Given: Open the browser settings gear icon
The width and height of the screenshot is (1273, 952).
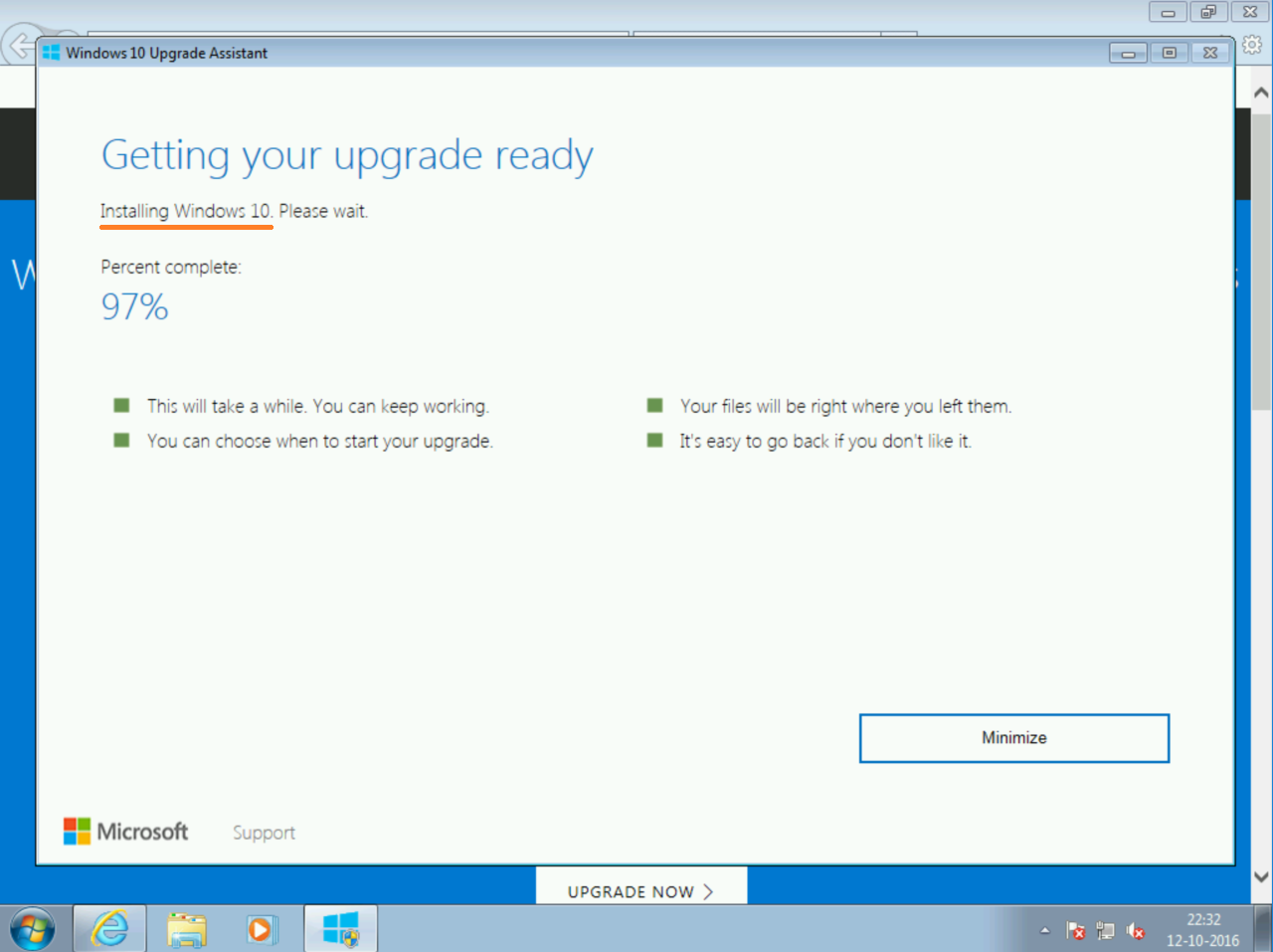Looking at the screenshot, I should click(1252, 45).
